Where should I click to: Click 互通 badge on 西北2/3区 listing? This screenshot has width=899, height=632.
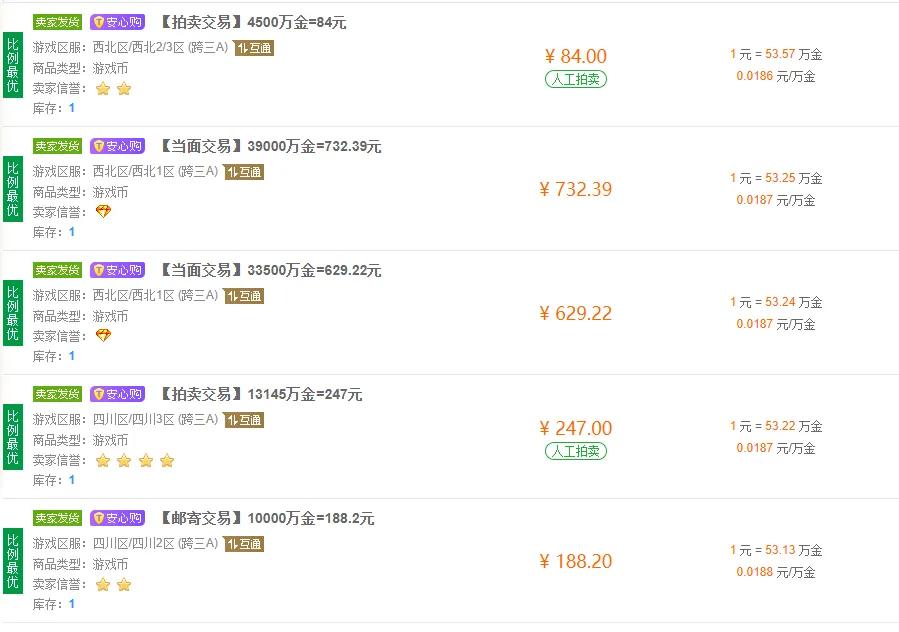point(254,48)
